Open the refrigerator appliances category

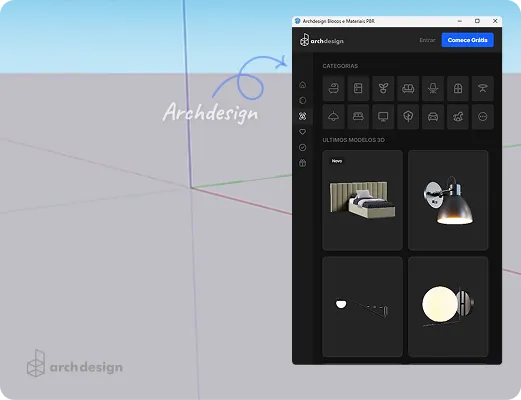[358, 88]
